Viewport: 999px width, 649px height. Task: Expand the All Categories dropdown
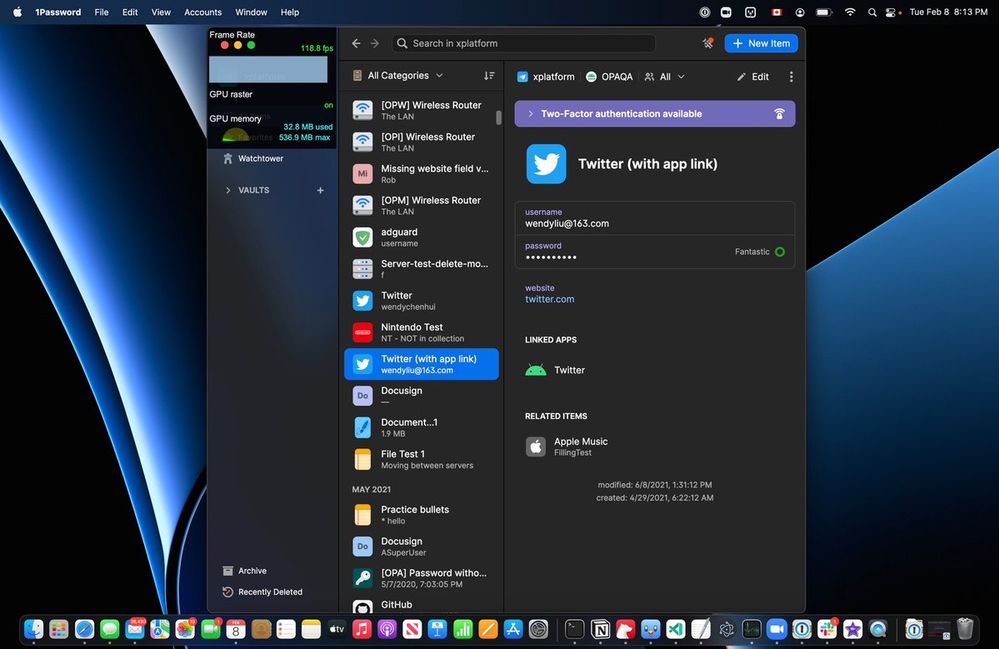coord(405,76)
